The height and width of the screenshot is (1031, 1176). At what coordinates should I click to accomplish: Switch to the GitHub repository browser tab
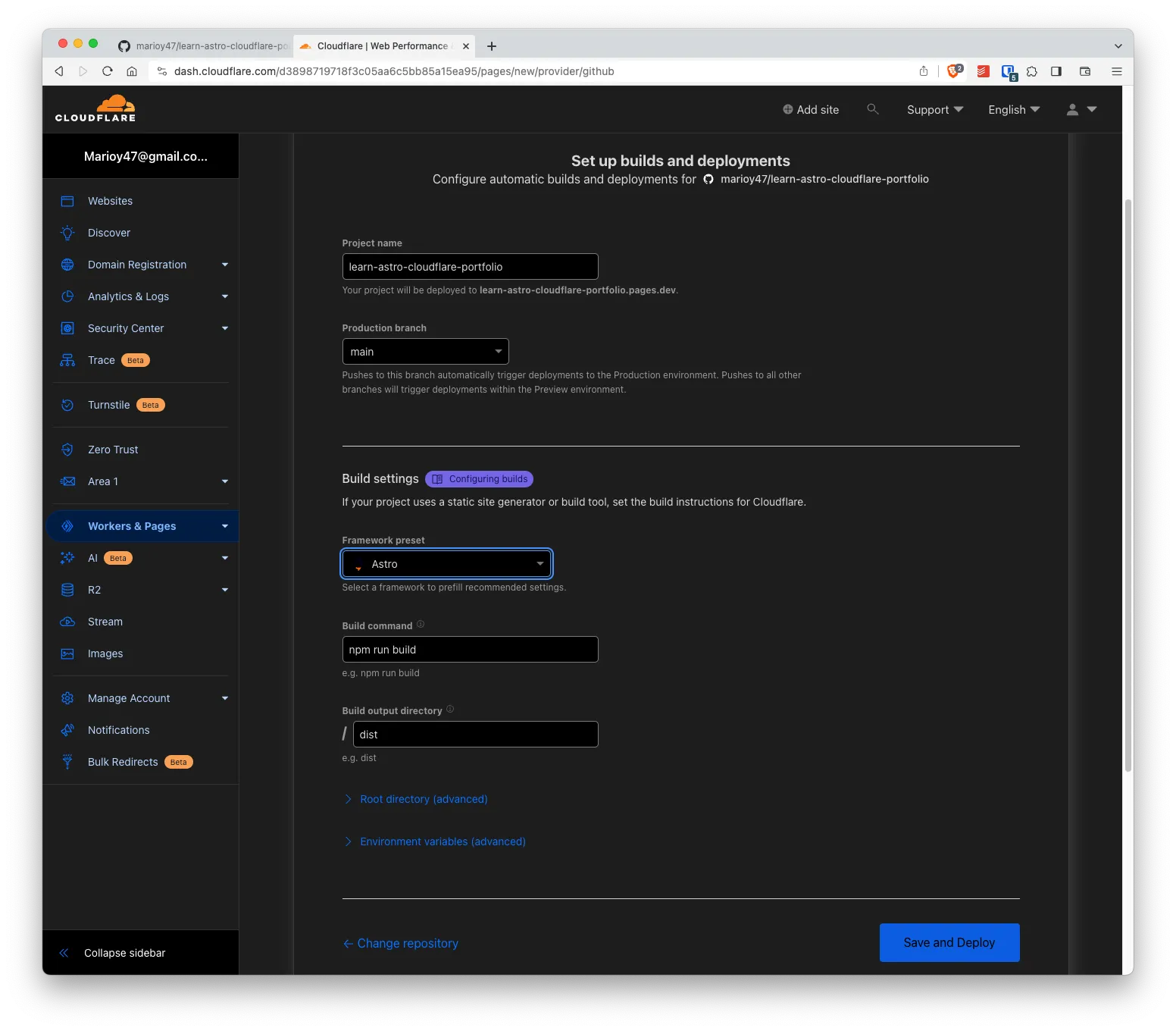[202, 46]
